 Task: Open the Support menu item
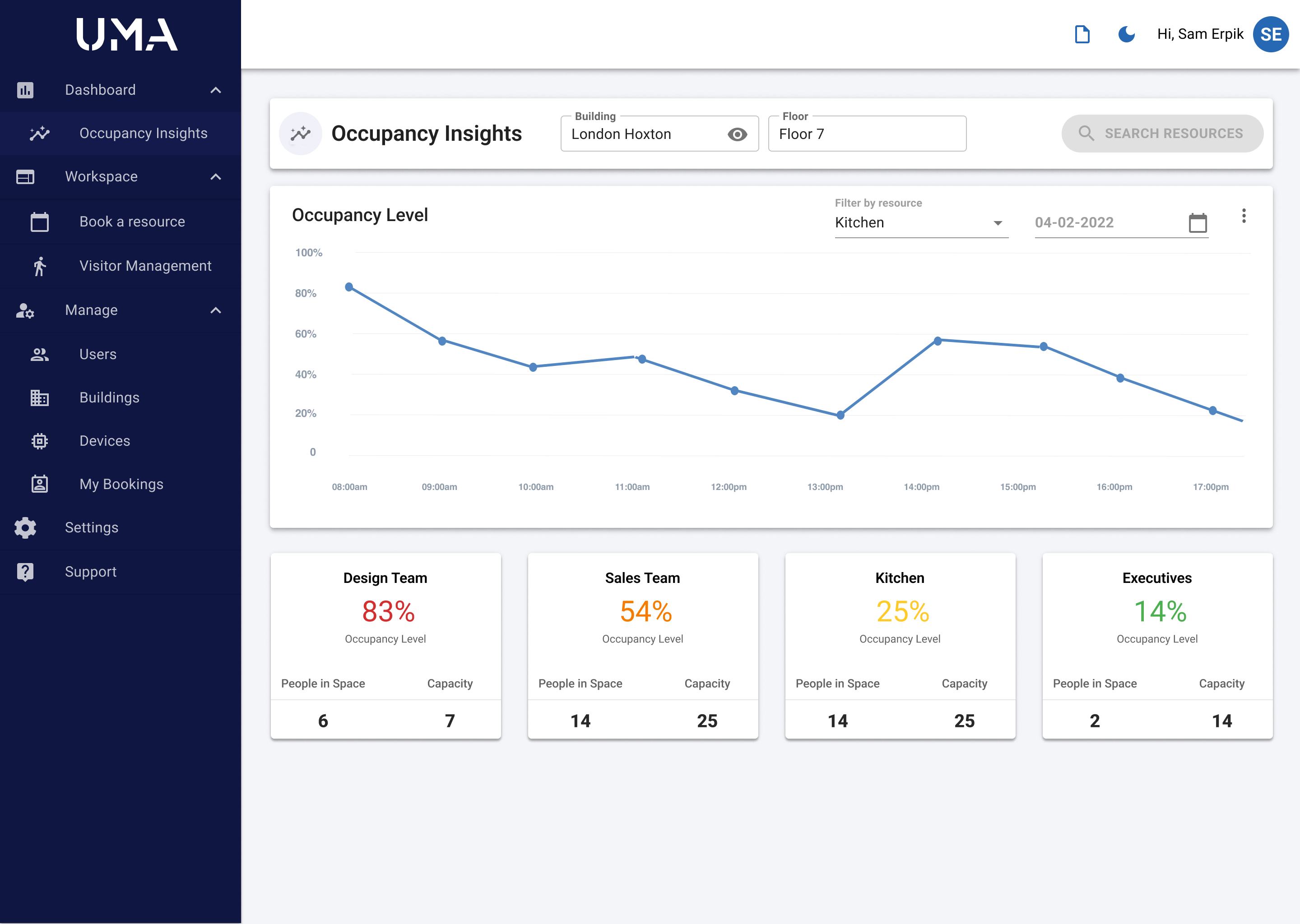pyautogui.click(x=90, y=572)
